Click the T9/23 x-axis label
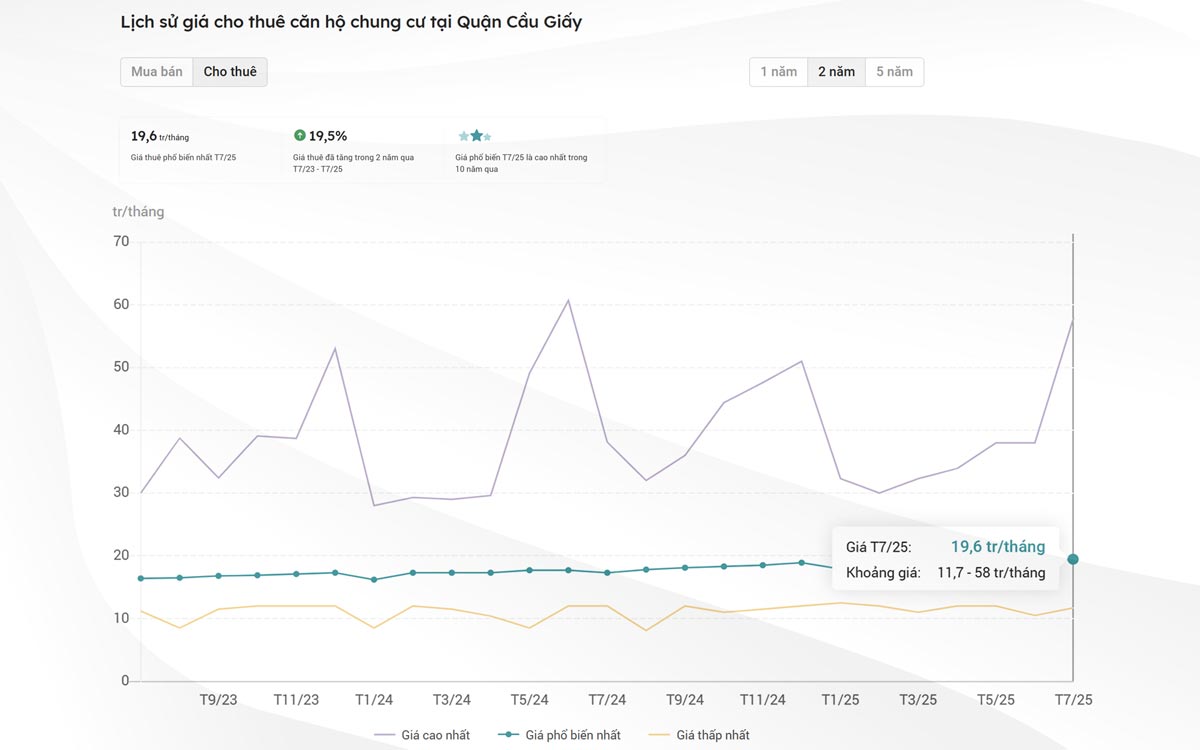The image size is (1200, 750). 219,700
